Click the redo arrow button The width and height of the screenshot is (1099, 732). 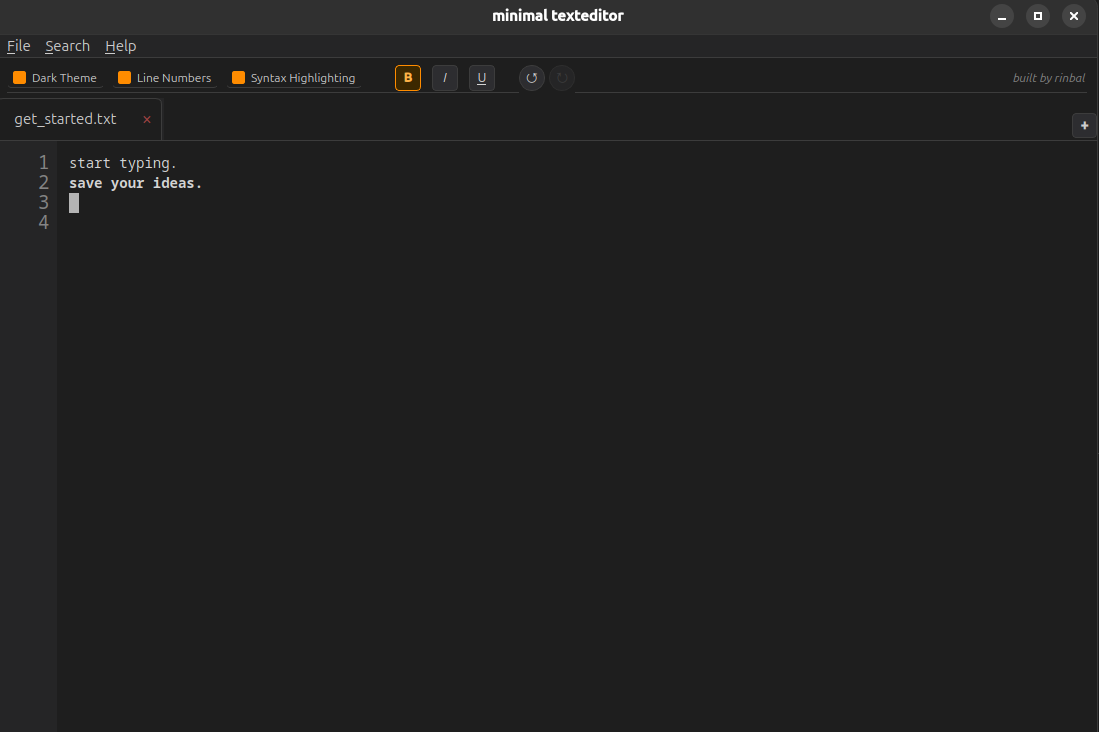(562, 78)
